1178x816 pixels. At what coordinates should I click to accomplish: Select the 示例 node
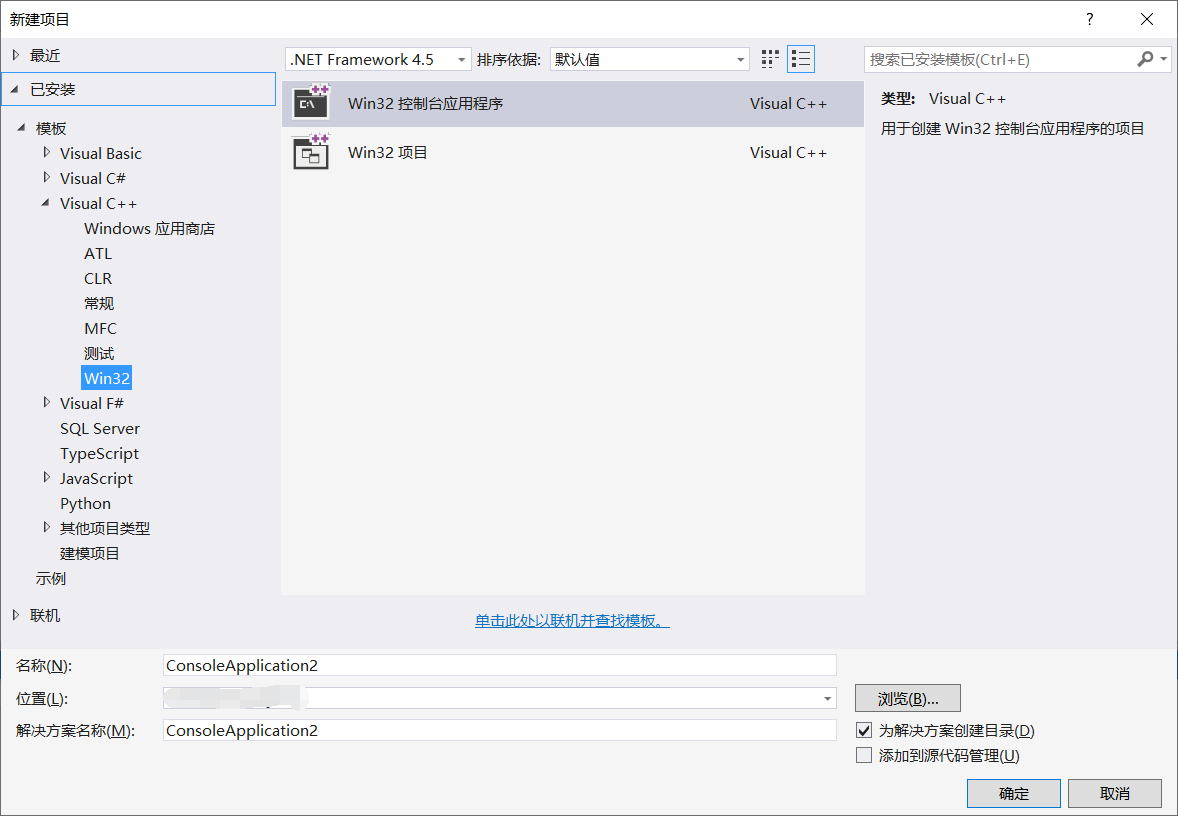tap(50, 579)
